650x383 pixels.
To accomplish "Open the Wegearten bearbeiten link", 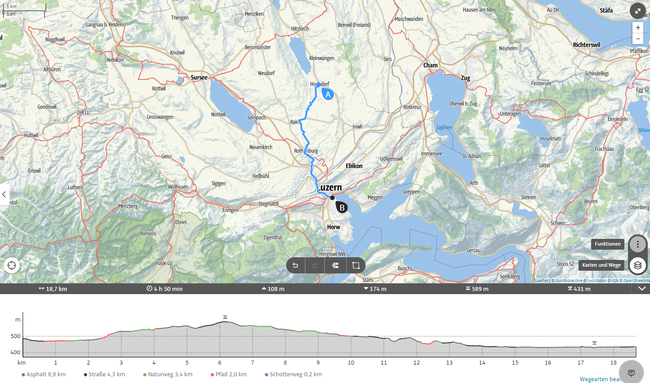I will click(600, 379).
